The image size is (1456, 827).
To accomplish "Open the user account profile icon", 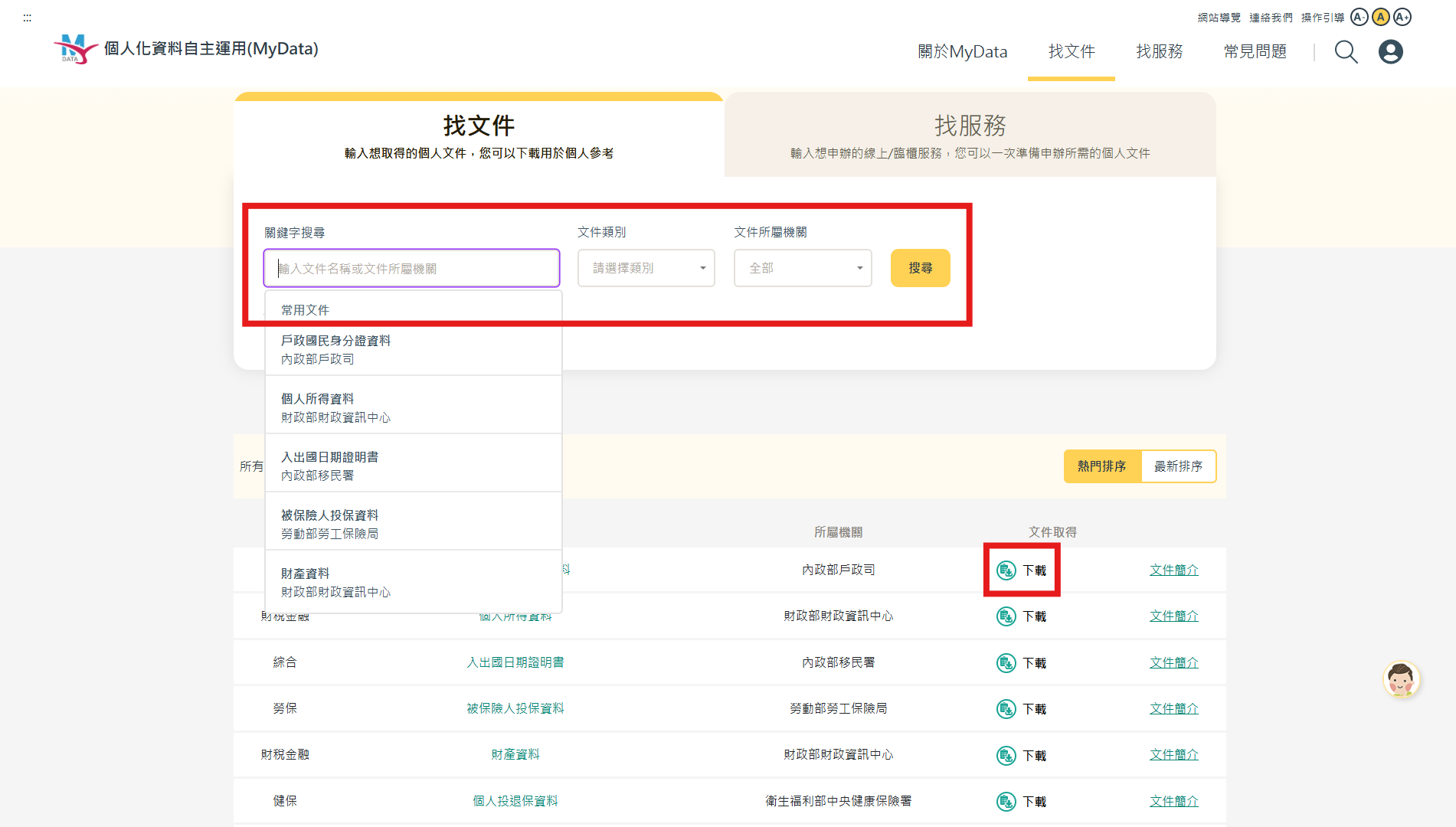I will point(1391,52).
